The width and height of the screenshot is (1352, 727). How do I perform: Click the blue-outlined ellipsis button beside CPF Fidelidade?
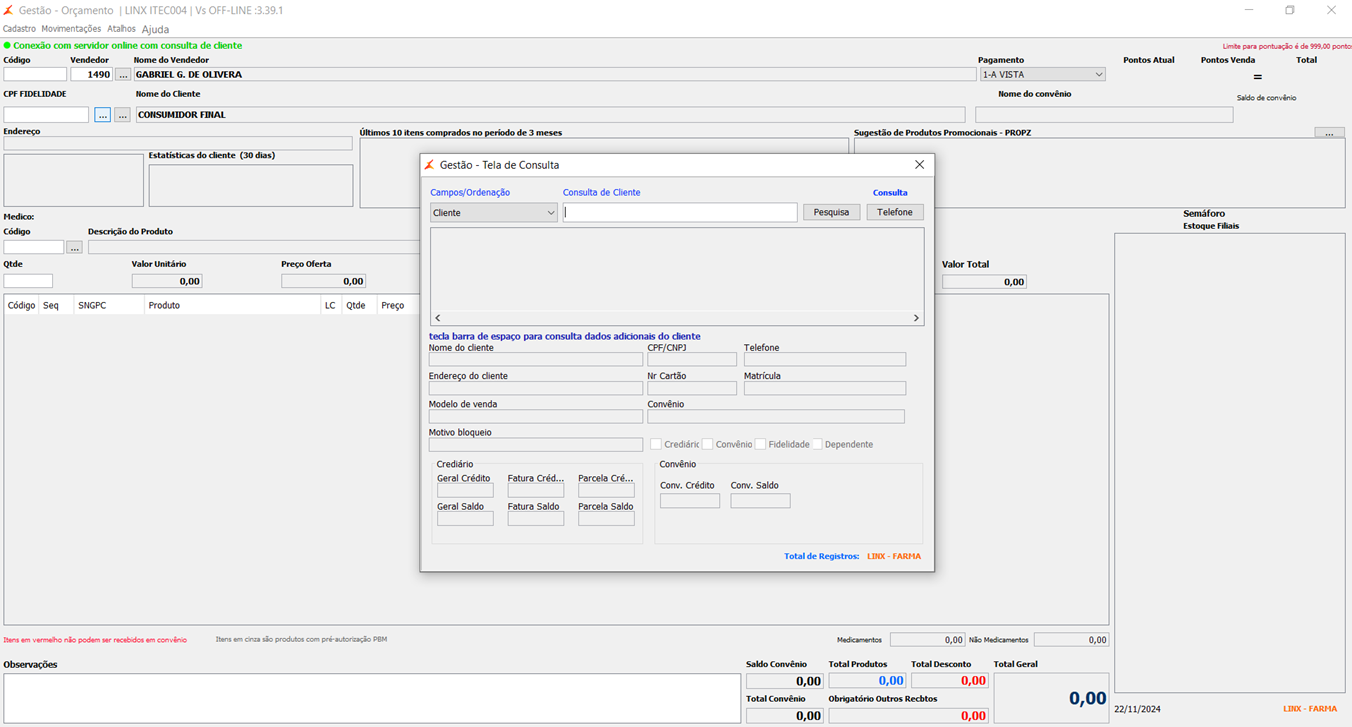(103, 115)
